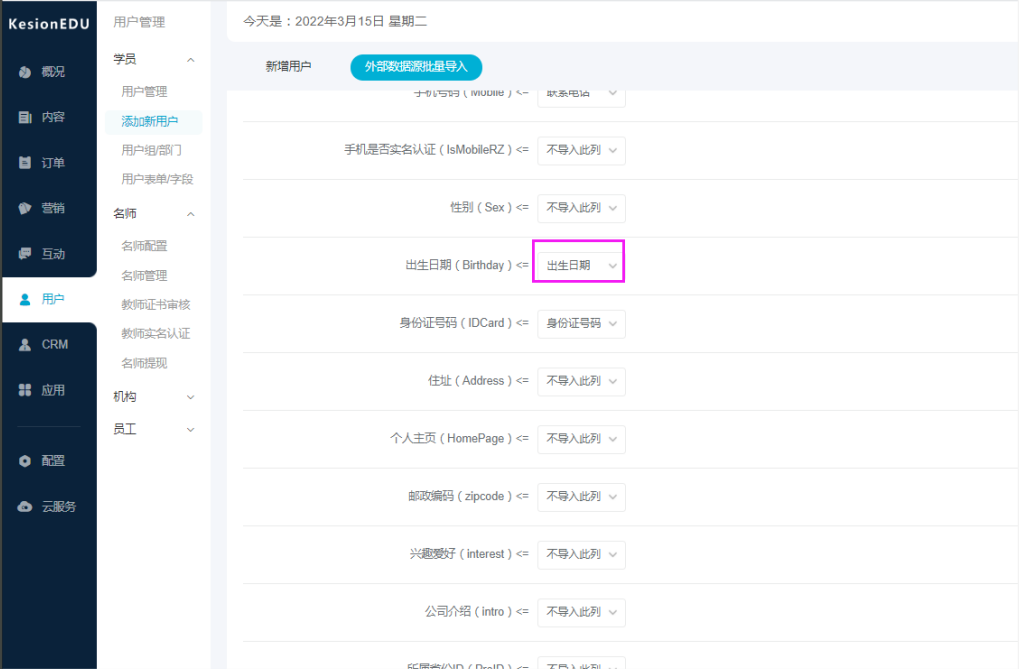Open the 应用 apps grid icon
Viewport: 1019px width, 669px height.
[x=26, y=390]
